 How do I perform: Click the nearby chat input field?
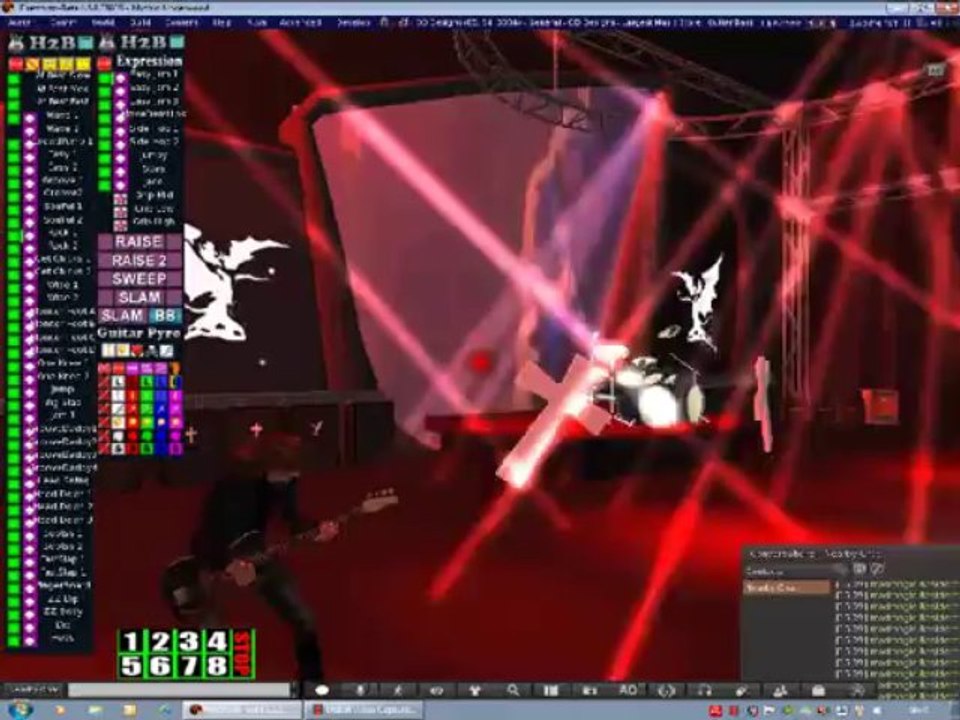click(x=178, y=691)
